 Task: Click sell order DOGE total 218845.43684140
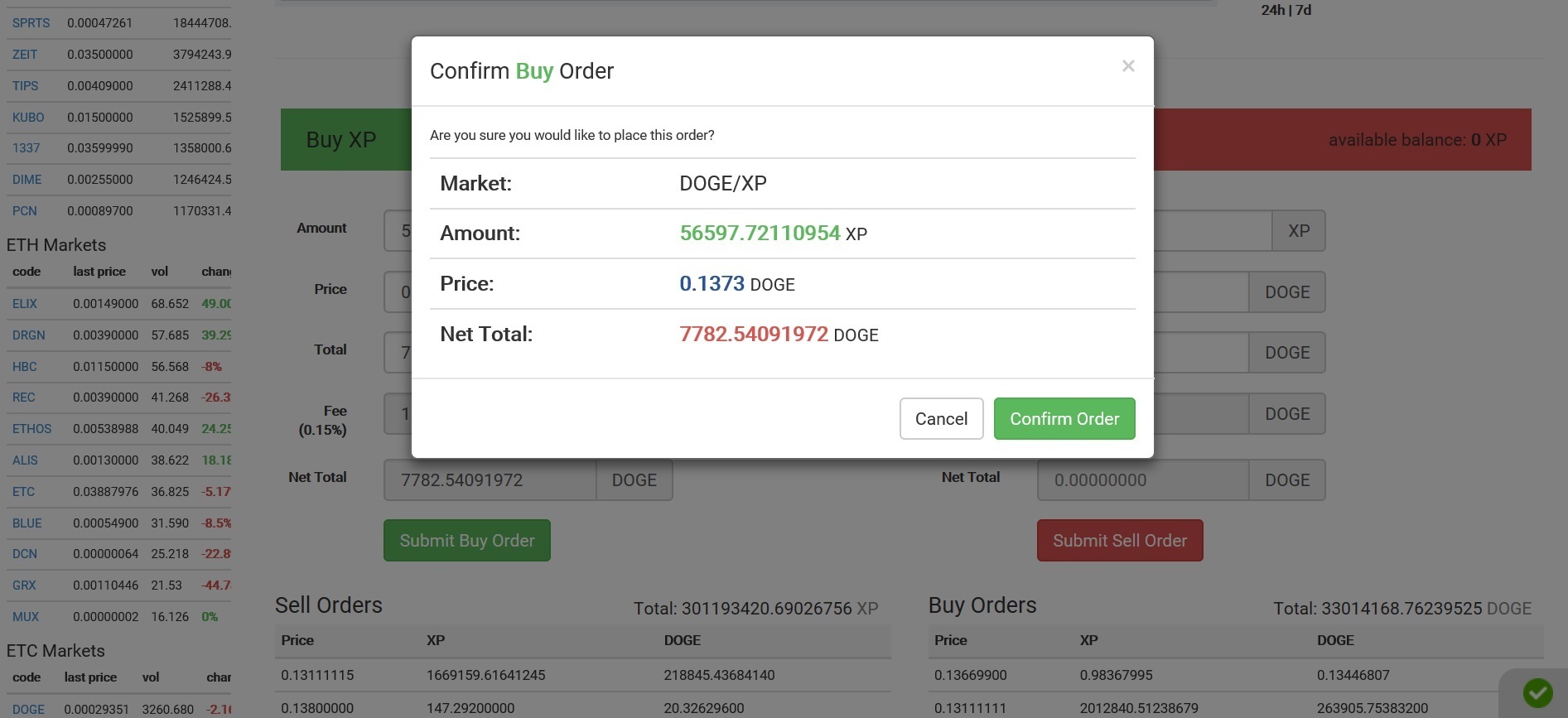(x=719, y=675)
